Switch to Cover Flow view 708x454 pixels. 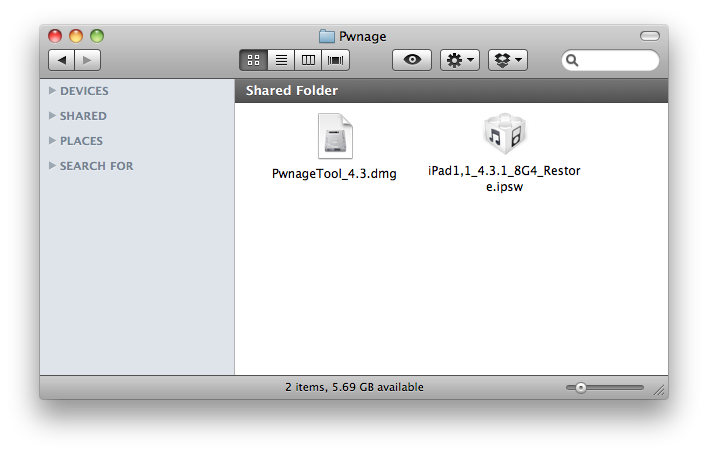click(x=336, y=61)
